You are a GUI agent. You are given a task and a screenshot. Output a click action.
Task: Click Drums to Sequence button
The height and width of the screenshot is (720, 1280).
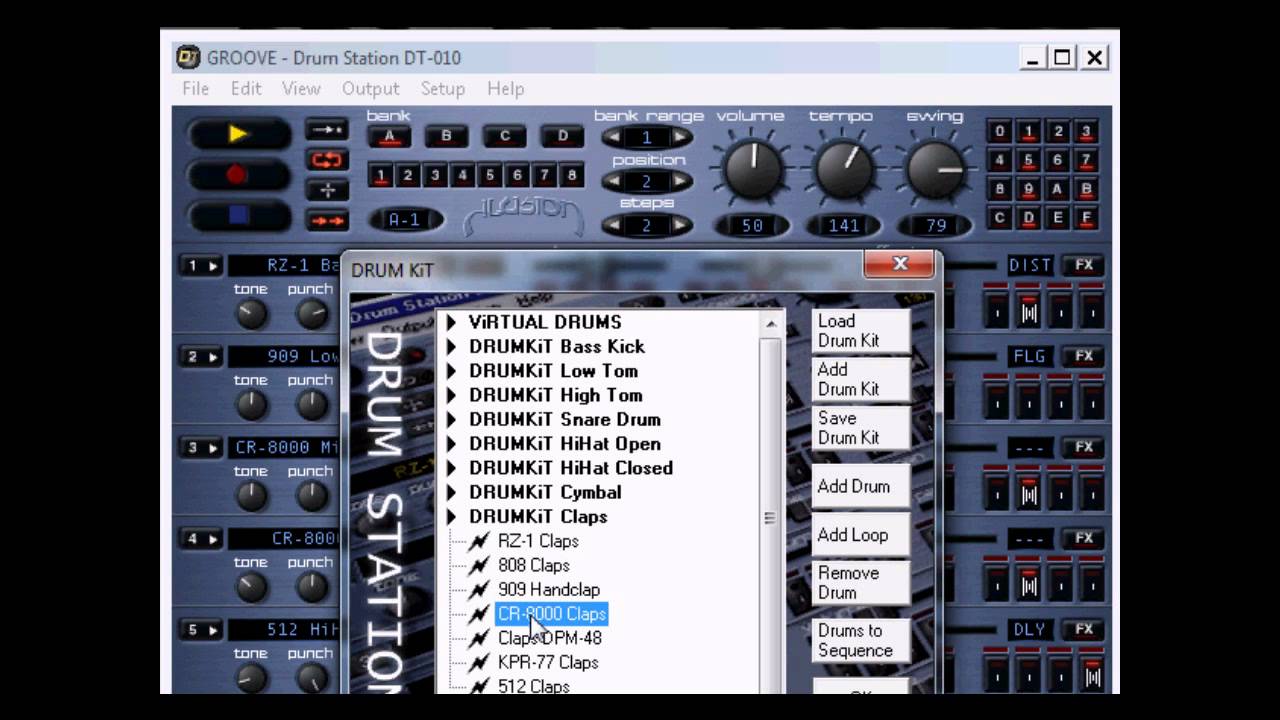pos(860,641)
